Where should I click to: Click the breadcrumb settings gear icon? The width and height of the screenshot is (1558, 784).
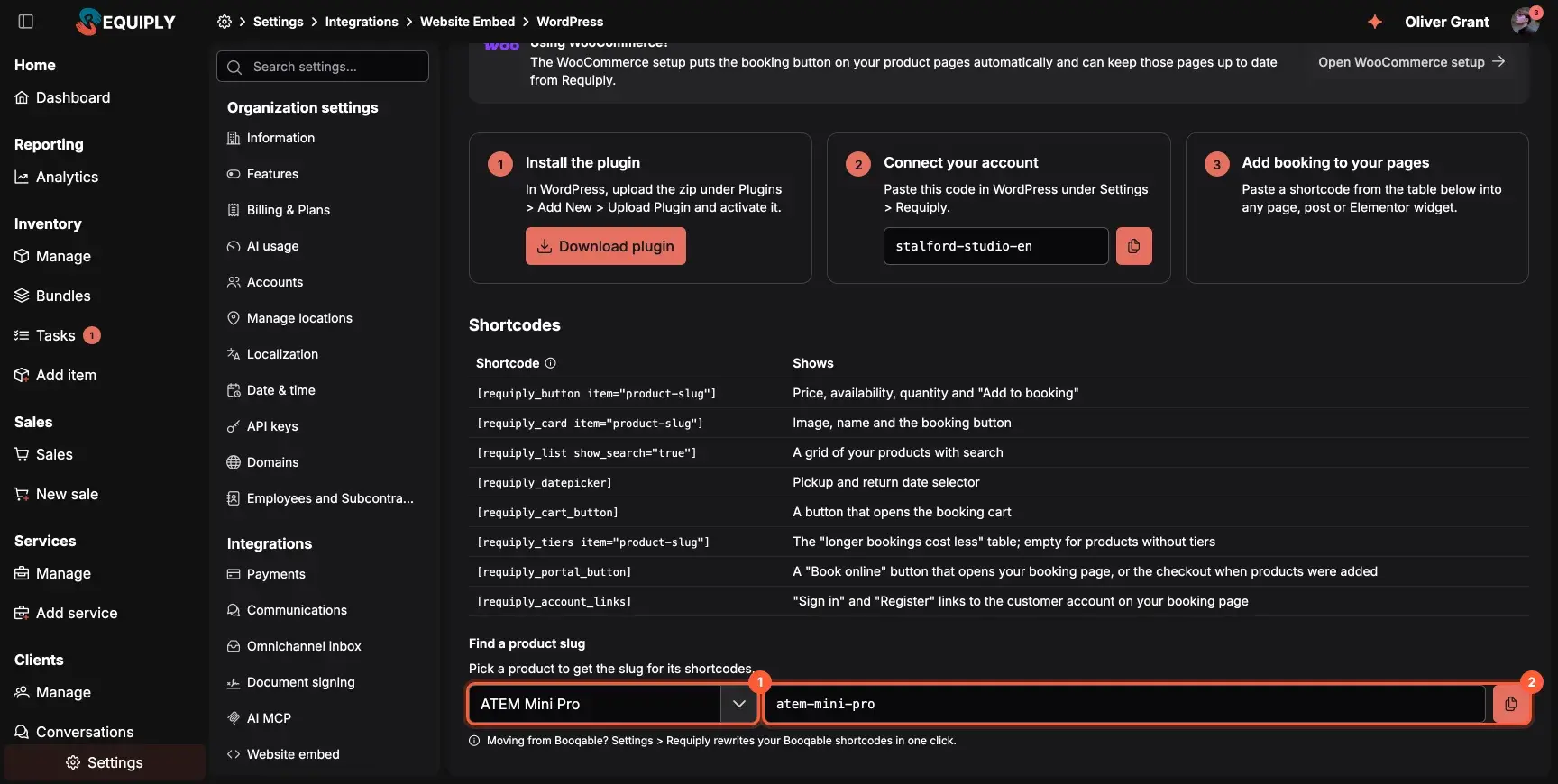[225, 22]
